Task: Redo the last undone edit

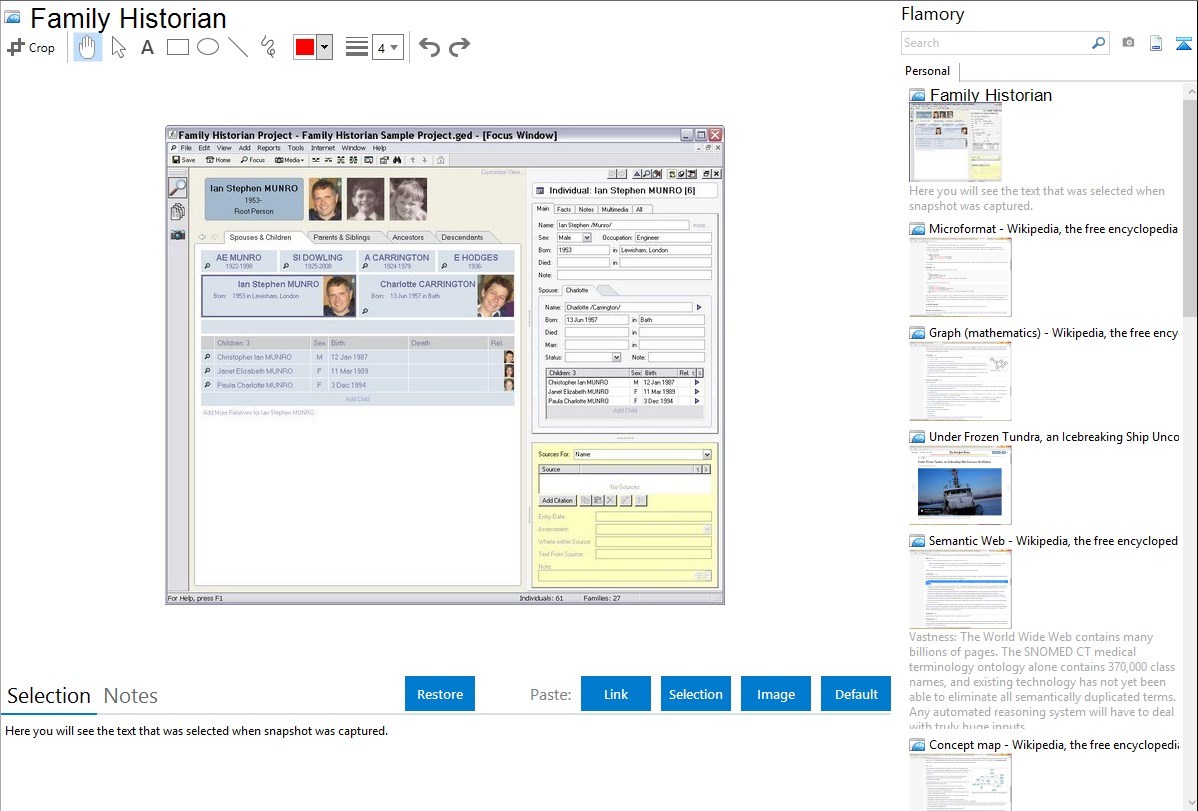Action: pos(459,47)
